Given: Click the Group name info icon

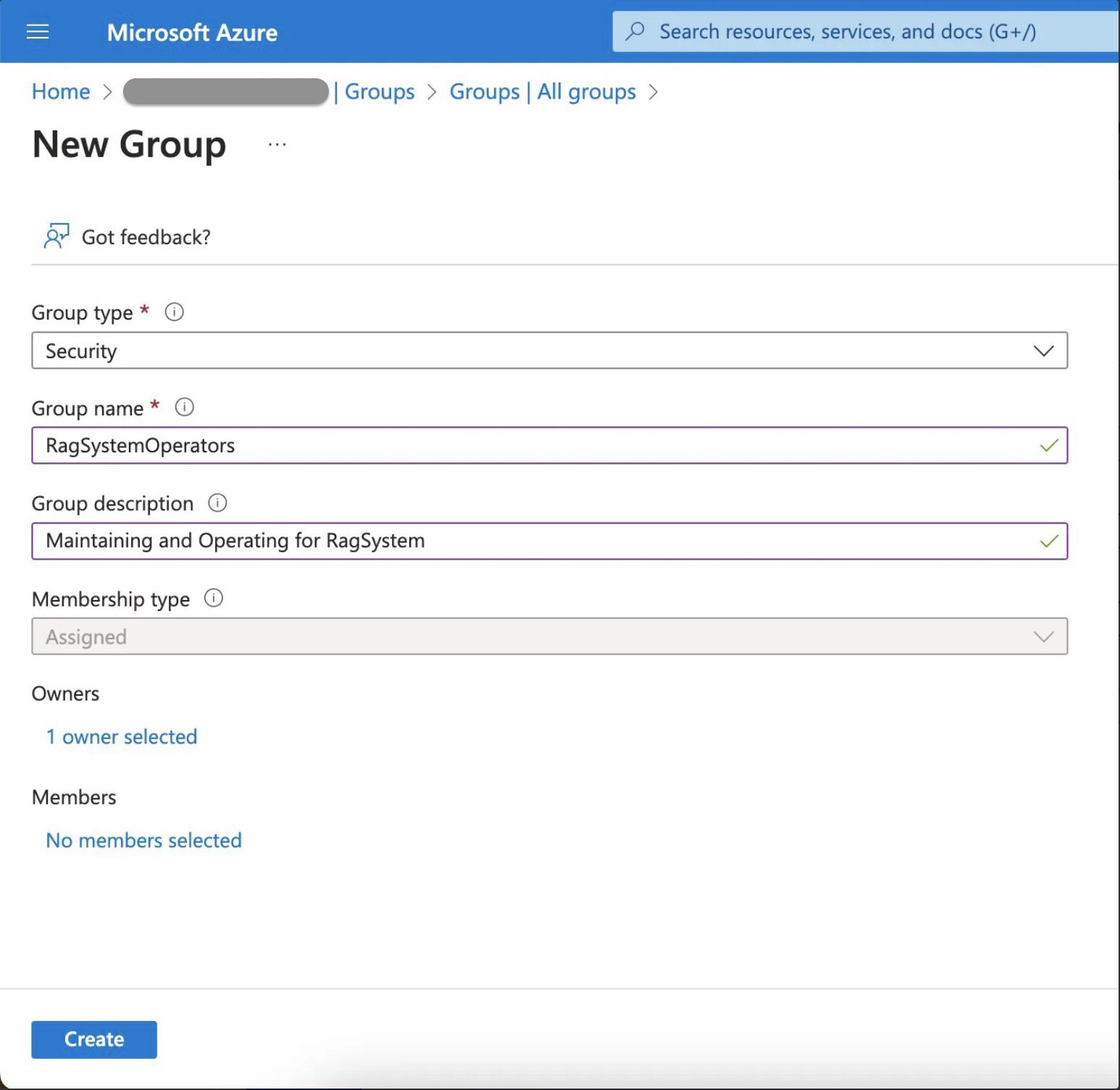Looking at the screenshot, I should pos(185,407).
